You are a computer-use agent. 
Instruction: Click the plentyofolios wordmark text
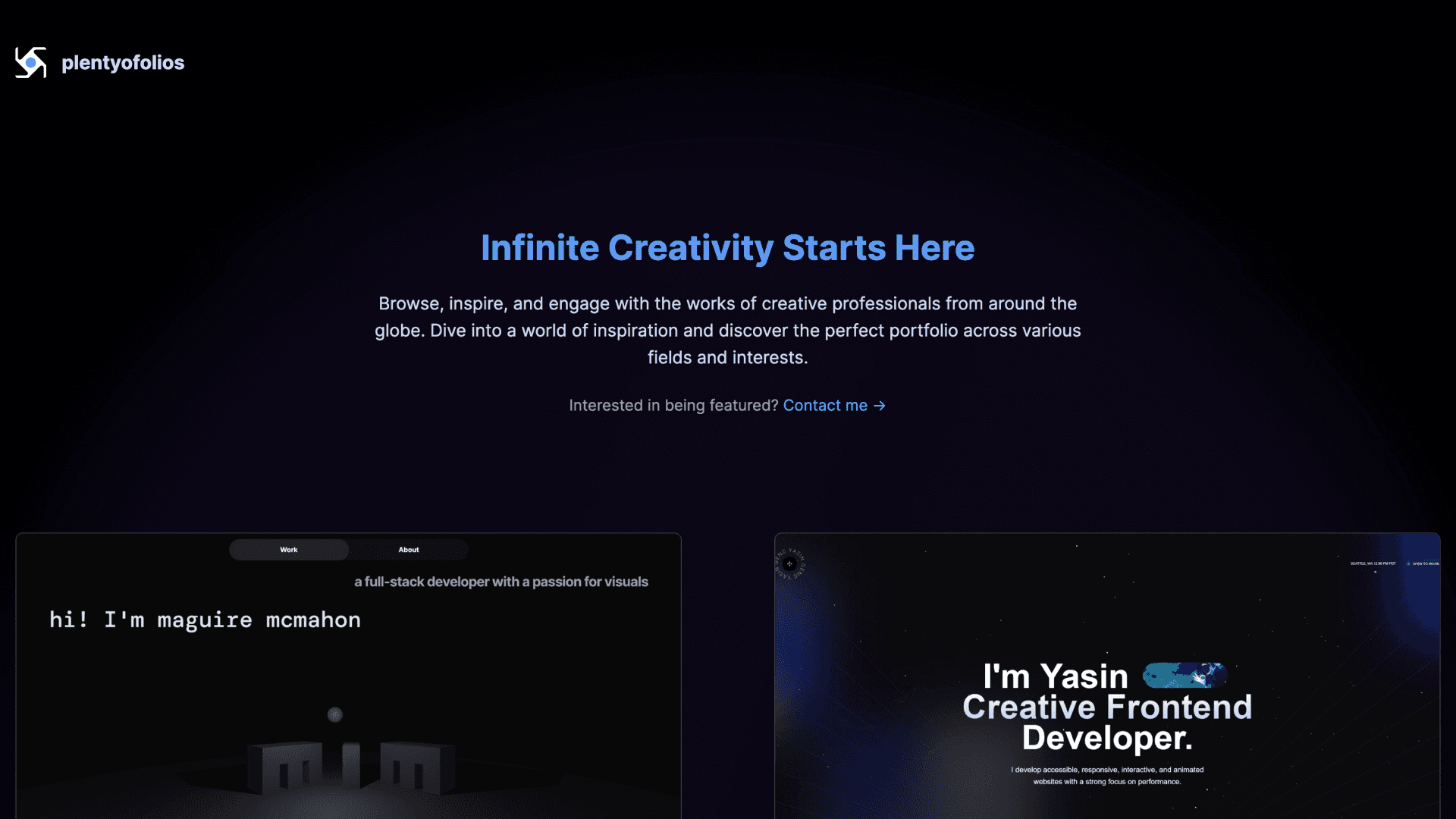123,62
